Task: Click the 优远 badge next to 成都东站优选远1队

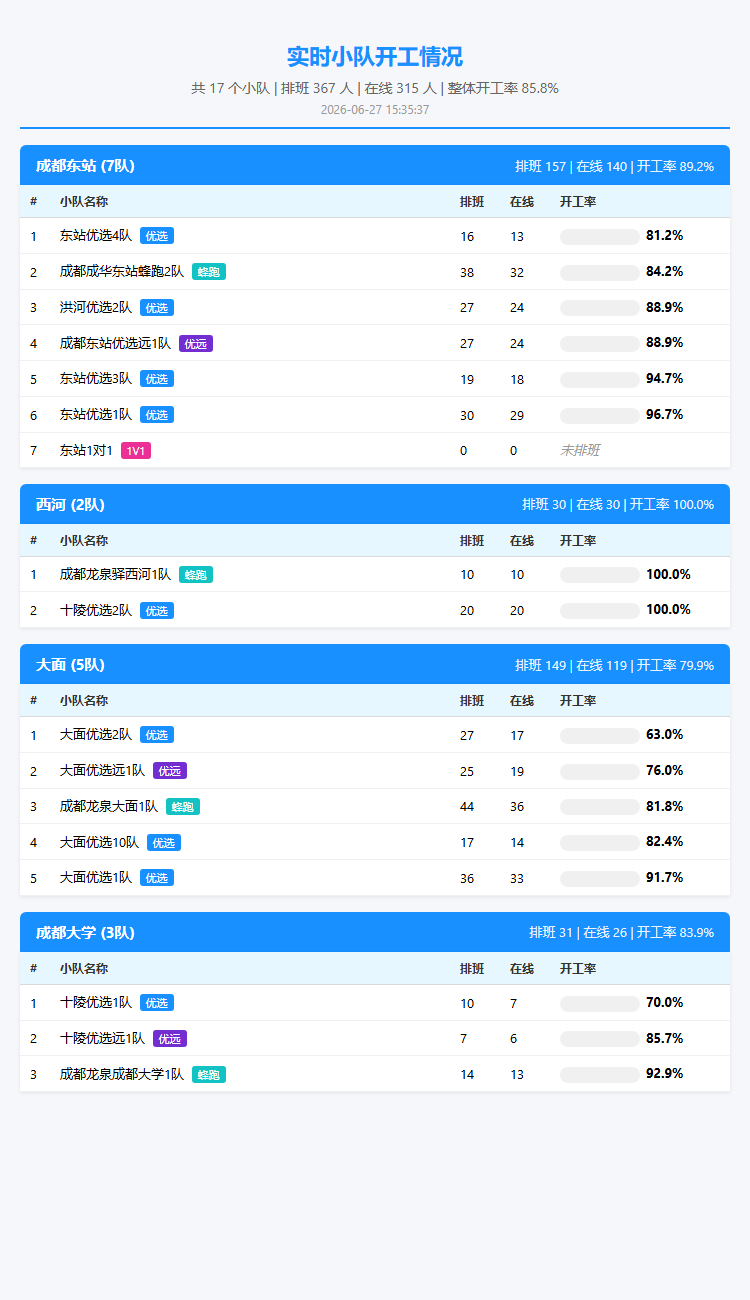Action: tap(196, 343)
